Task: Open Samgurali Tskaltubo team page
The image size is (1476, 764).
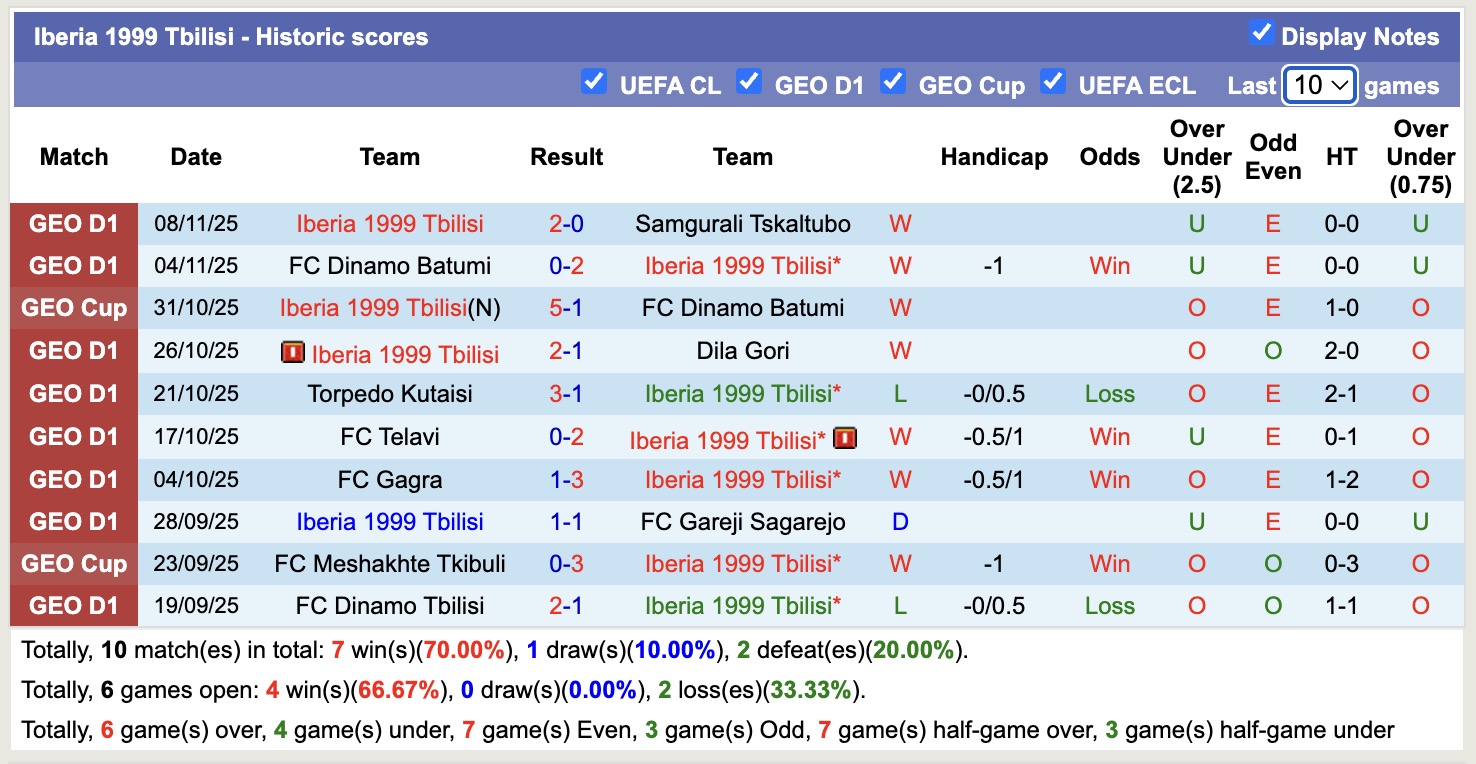Action: [742, 223]
